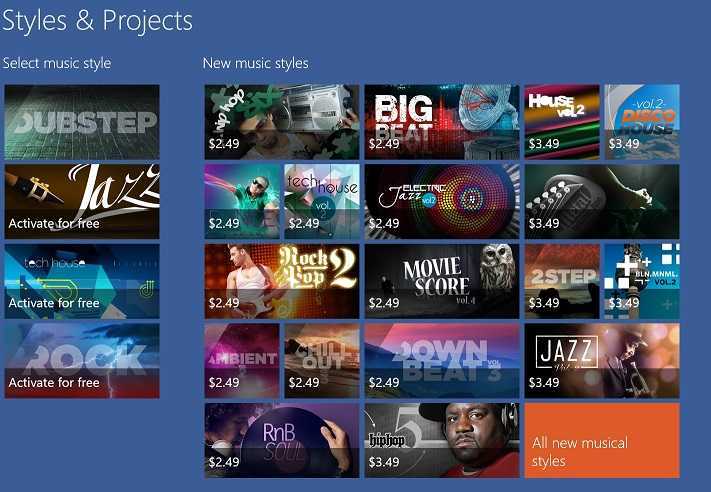Open All new musical styles

click(x=602, y=440)
